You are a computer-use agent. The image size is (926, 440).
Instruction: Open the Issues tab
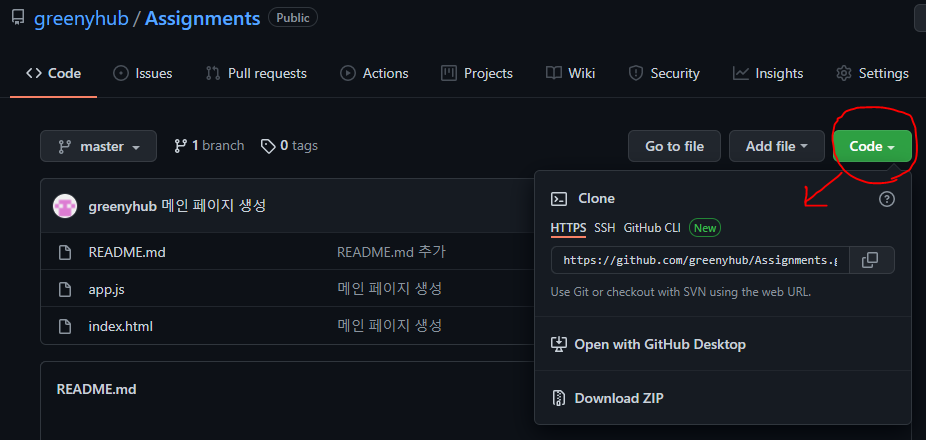point(142,73)
